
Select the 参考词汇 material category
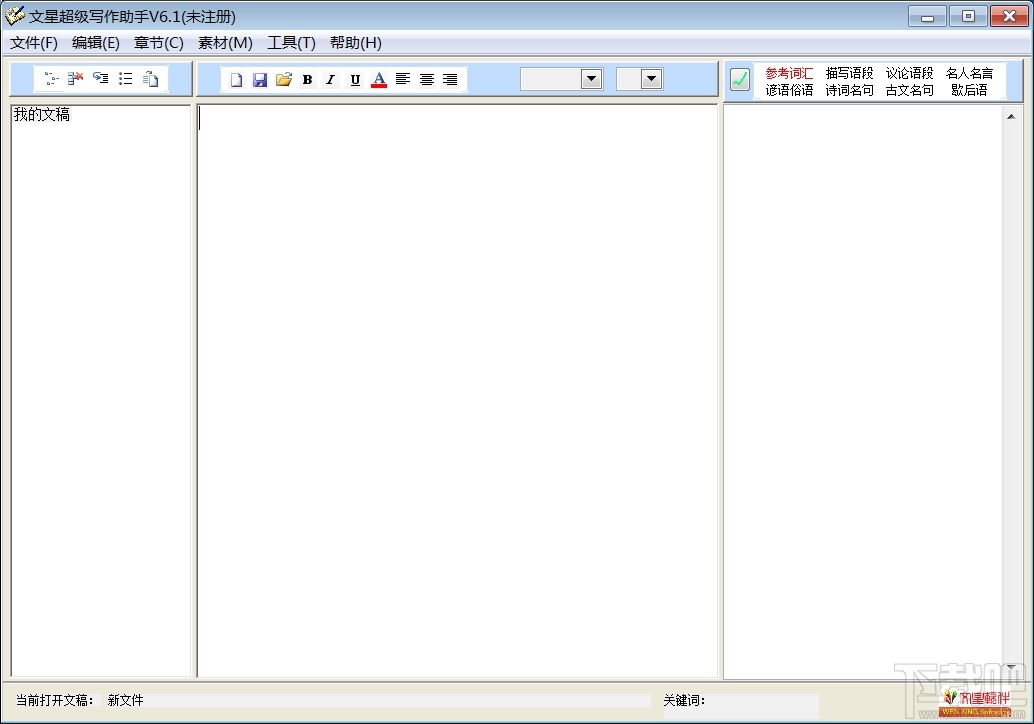click(789, 73)
